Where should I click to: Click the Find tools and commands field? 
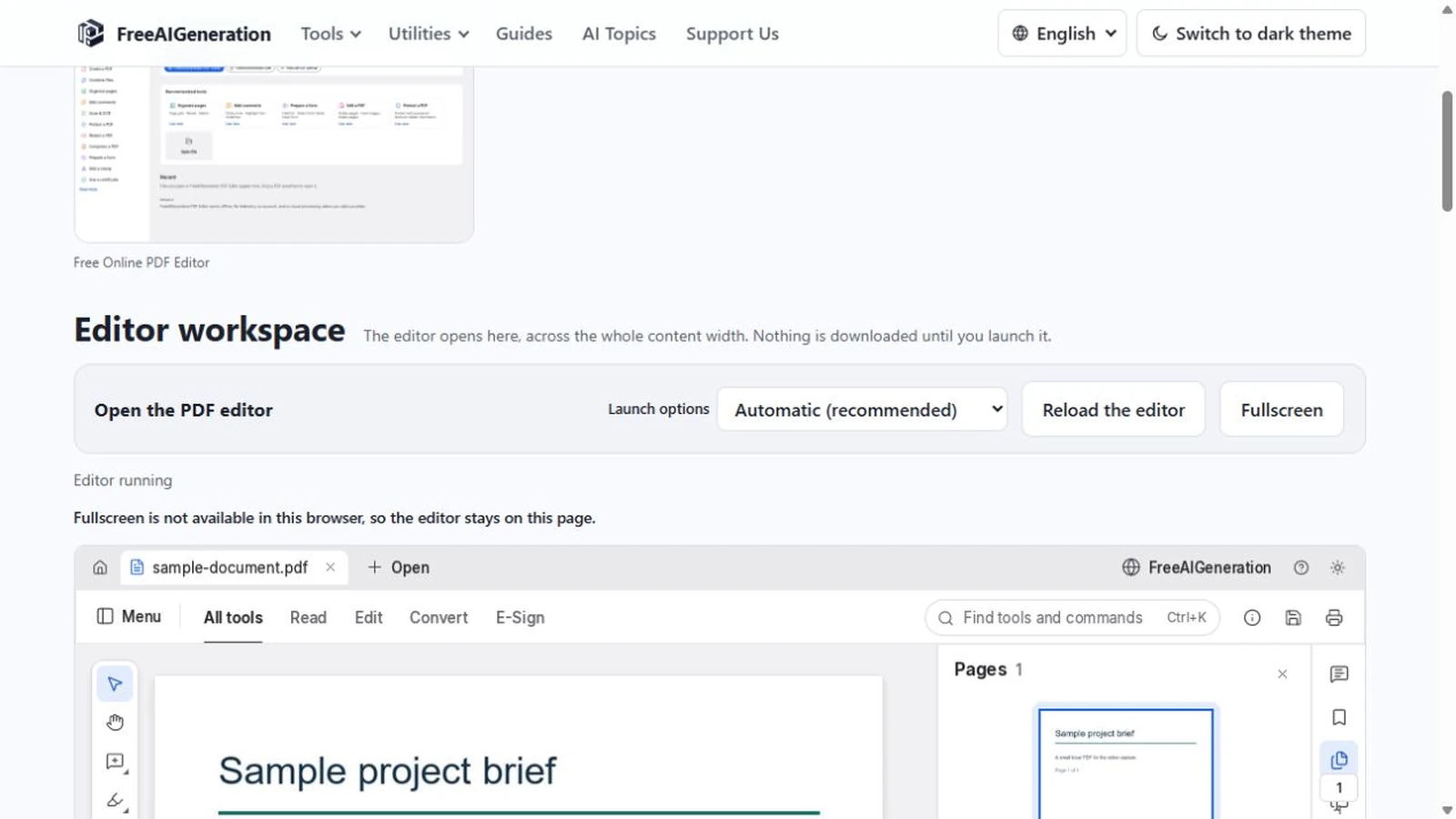point(1072,618)
